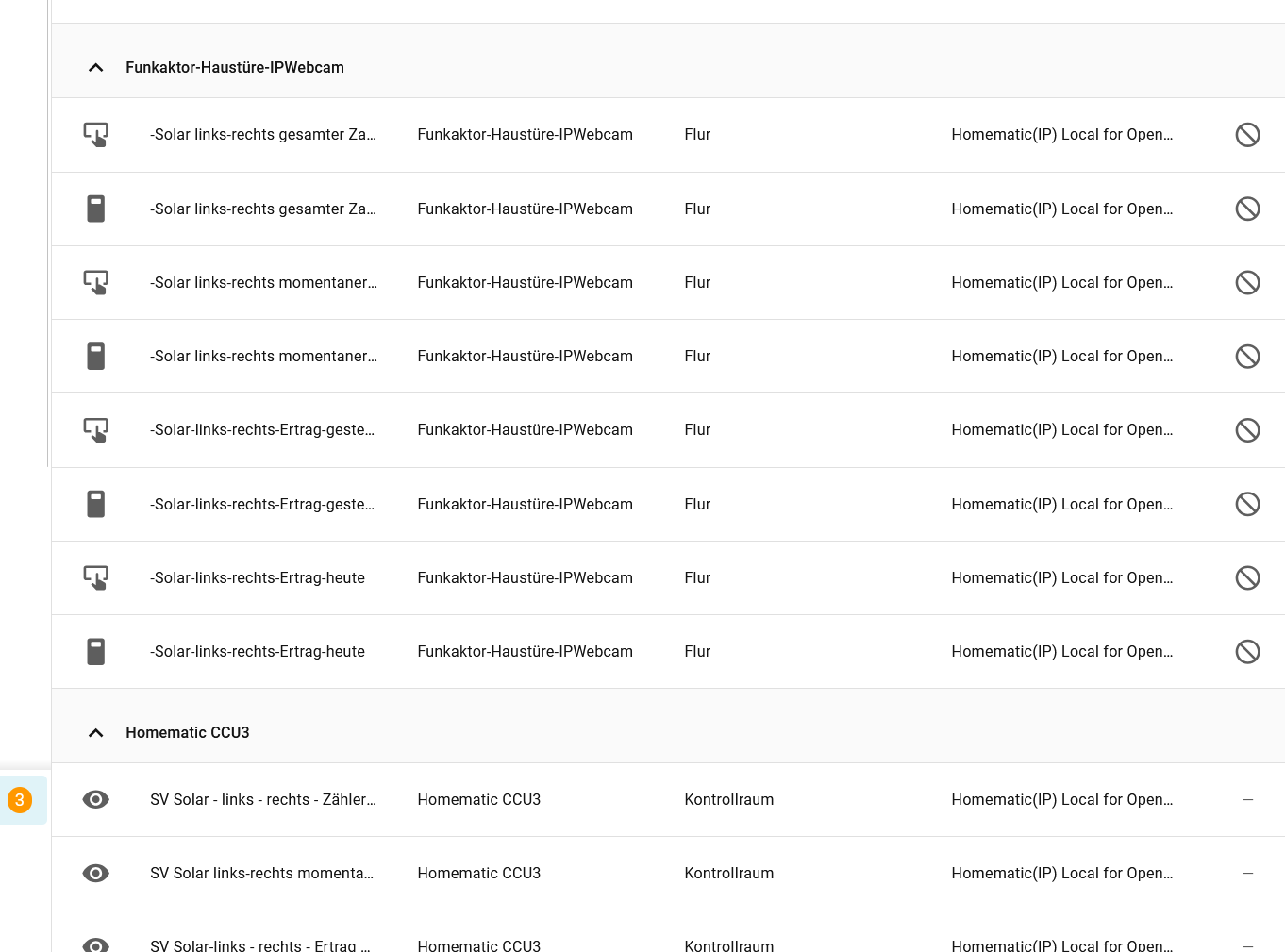
Task: Click button-press icon beside Solar-links-rechts-Ertrag-heute
Action: [x=95, y=577]
